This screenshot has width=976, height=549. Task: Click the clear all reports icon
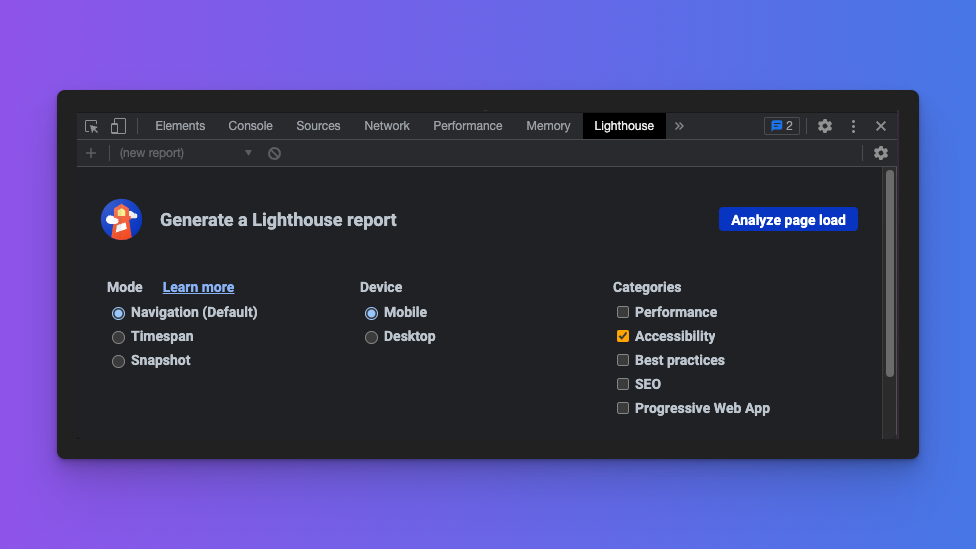(274, 153)
